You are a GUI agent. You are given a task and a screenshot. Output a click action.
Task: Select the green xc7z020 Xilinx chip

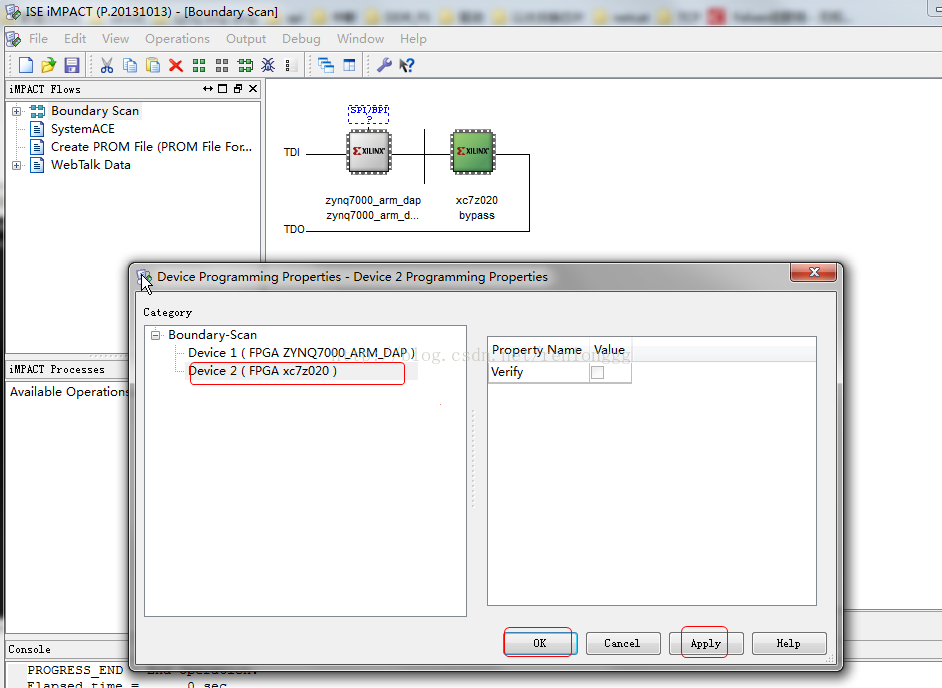(x=473, y=152)
